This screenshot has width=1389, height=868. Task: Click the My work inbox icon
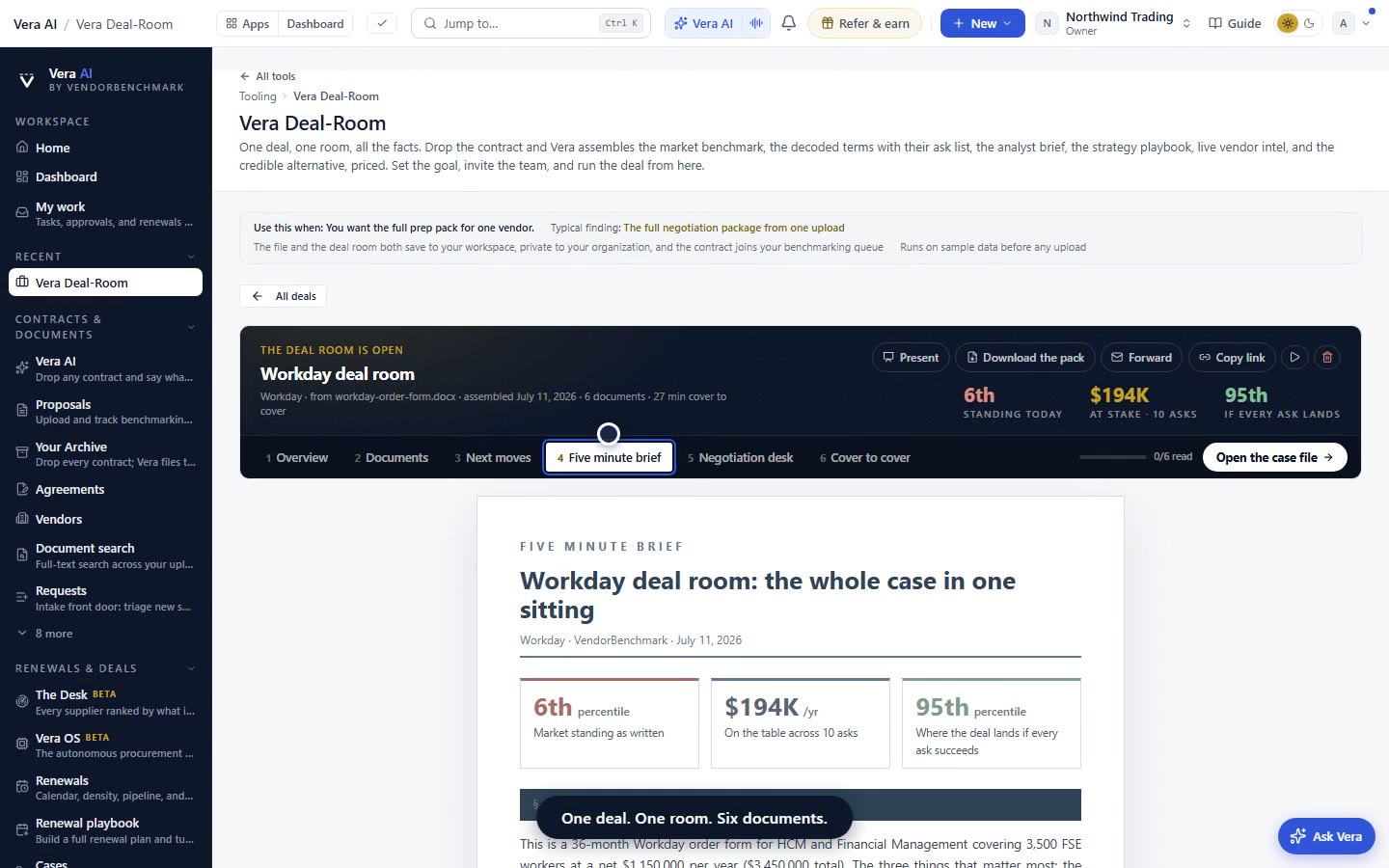[x=22, y=213]
